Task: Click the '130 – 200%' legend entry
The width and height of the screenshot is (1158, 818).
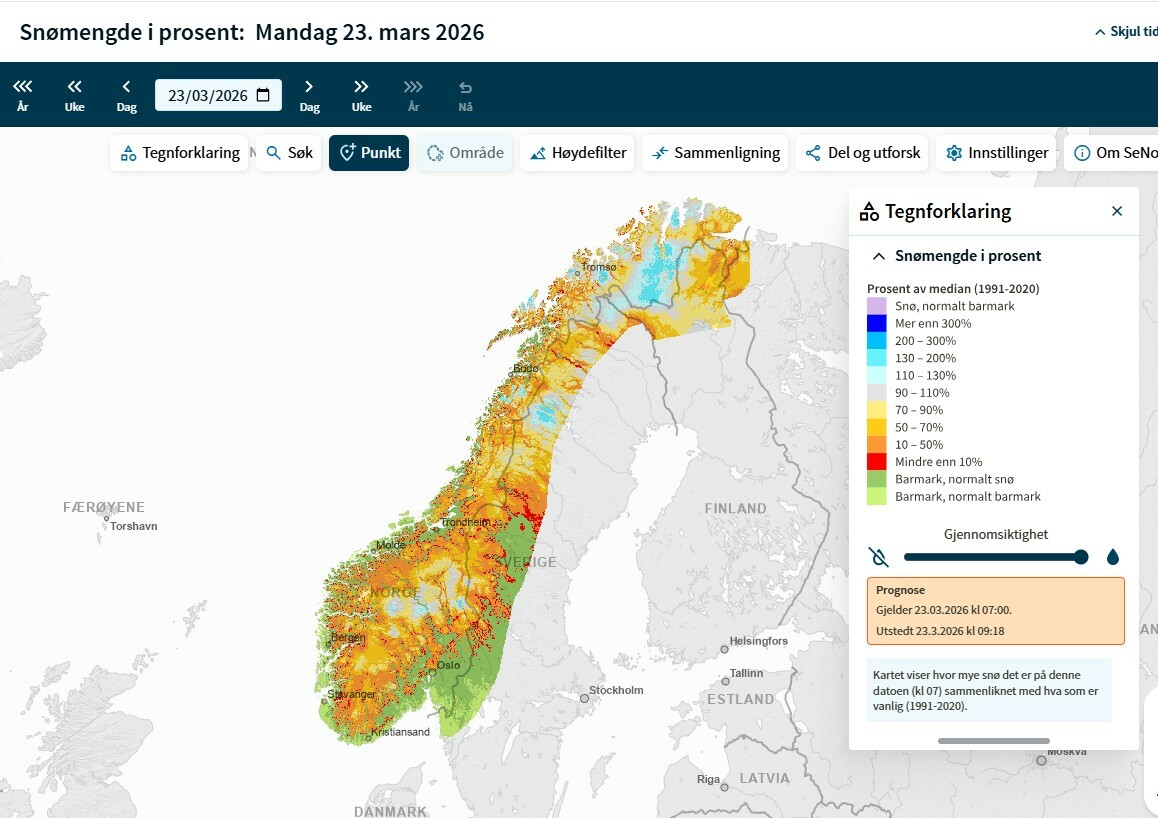Action: click(925, 358)
